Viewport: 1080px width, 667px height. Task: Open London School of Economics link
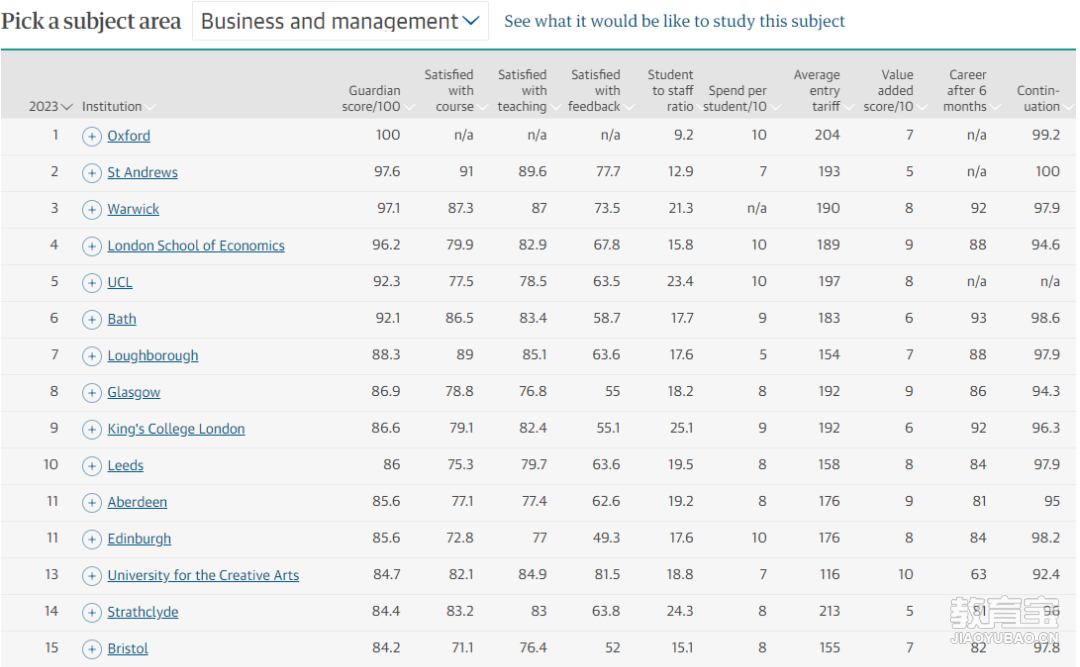(196, 245)
